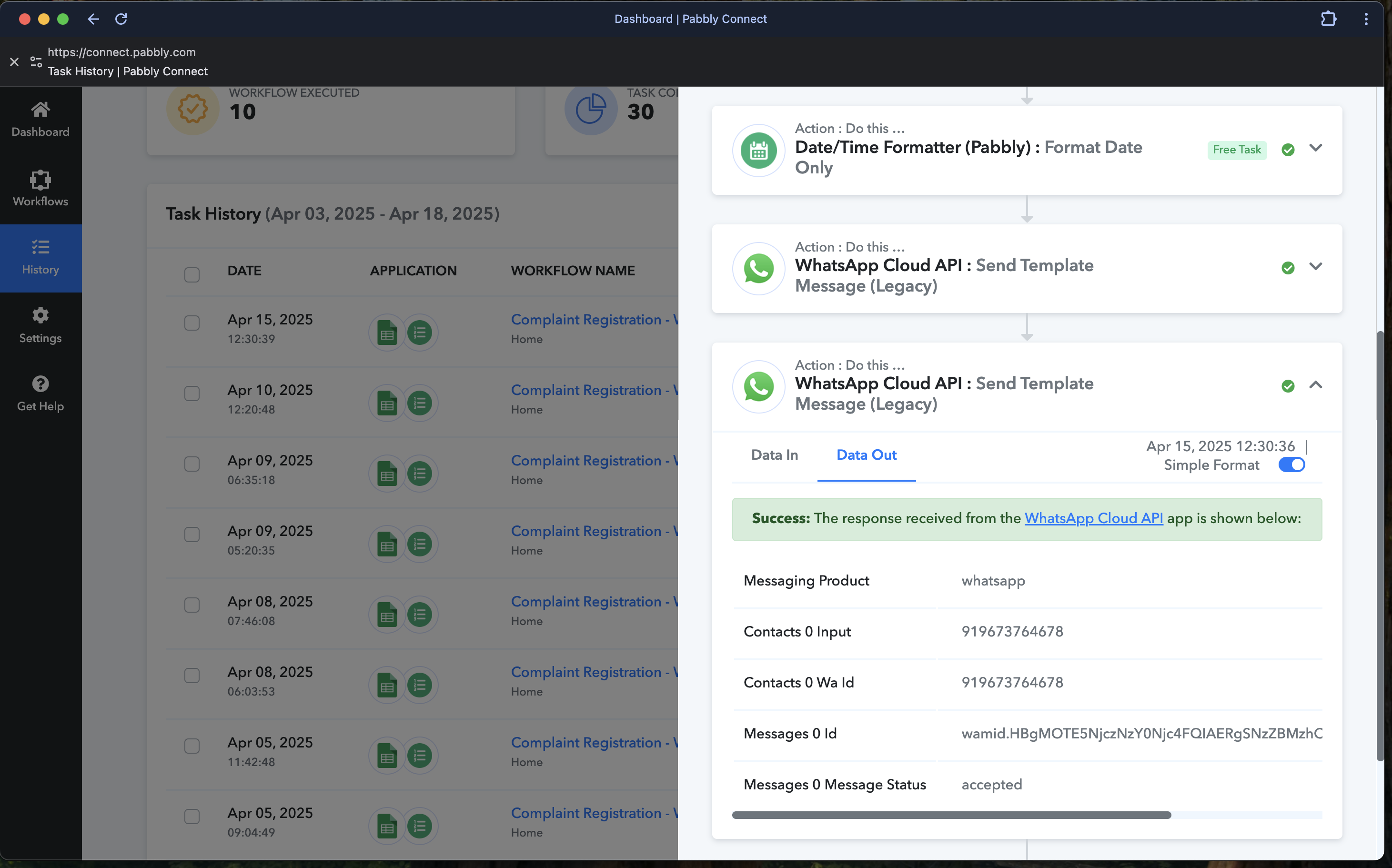Open Settings gear in sidebar
This screenshot has width=1392, height=868.
(40, 315)
